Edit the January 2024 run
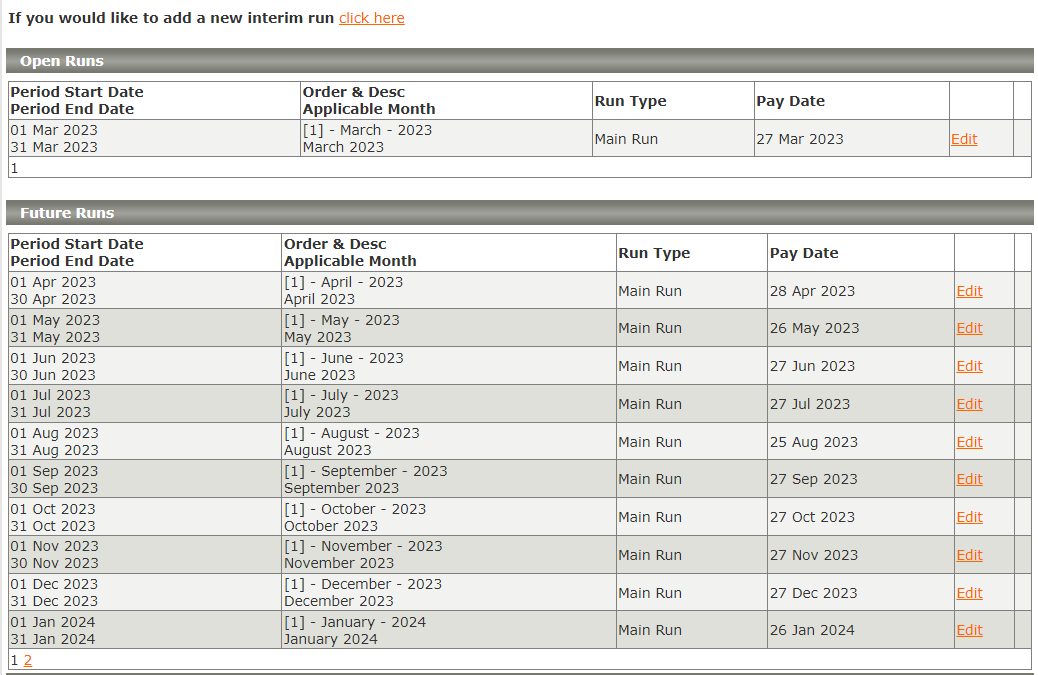This screenshot has width=1038, height=675. tap(969, 630)
